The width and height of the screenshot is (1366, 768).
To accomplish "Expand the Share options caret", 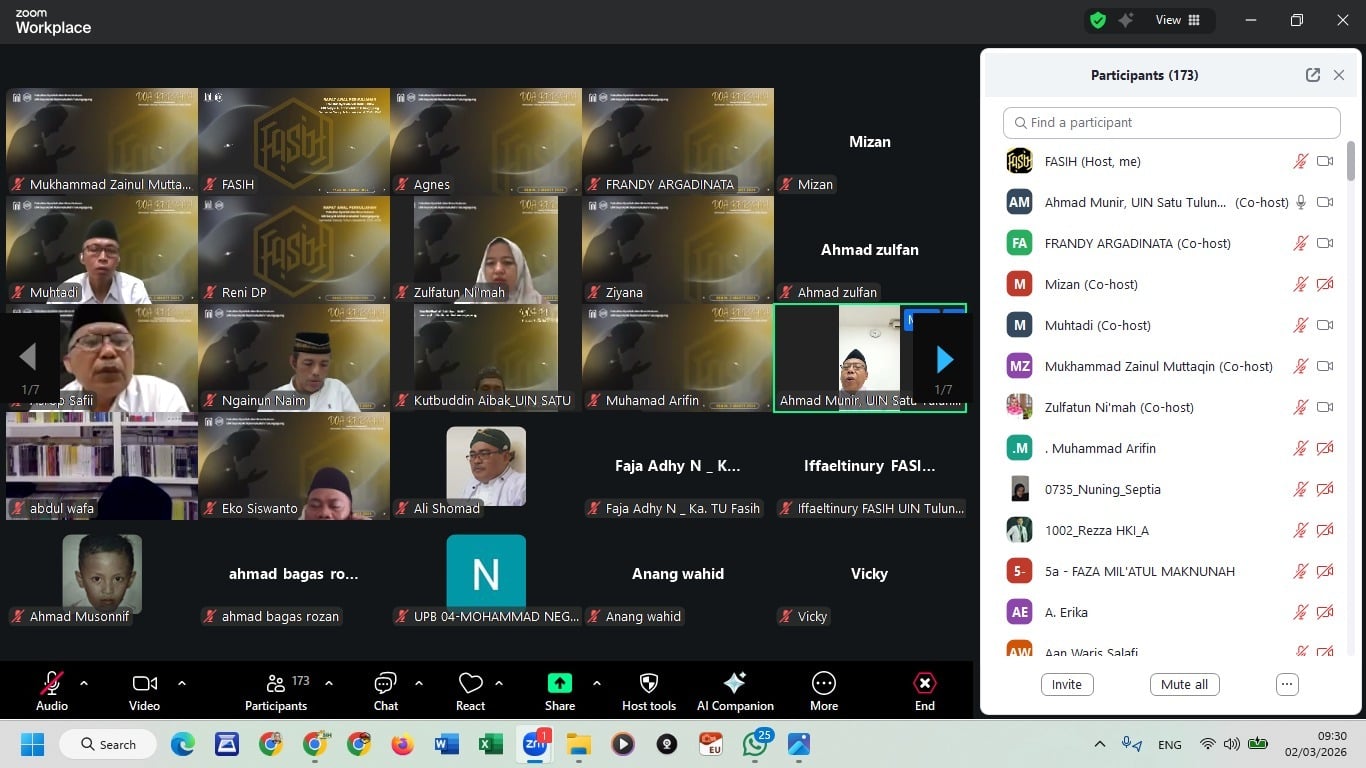I will tap(596, 683).
